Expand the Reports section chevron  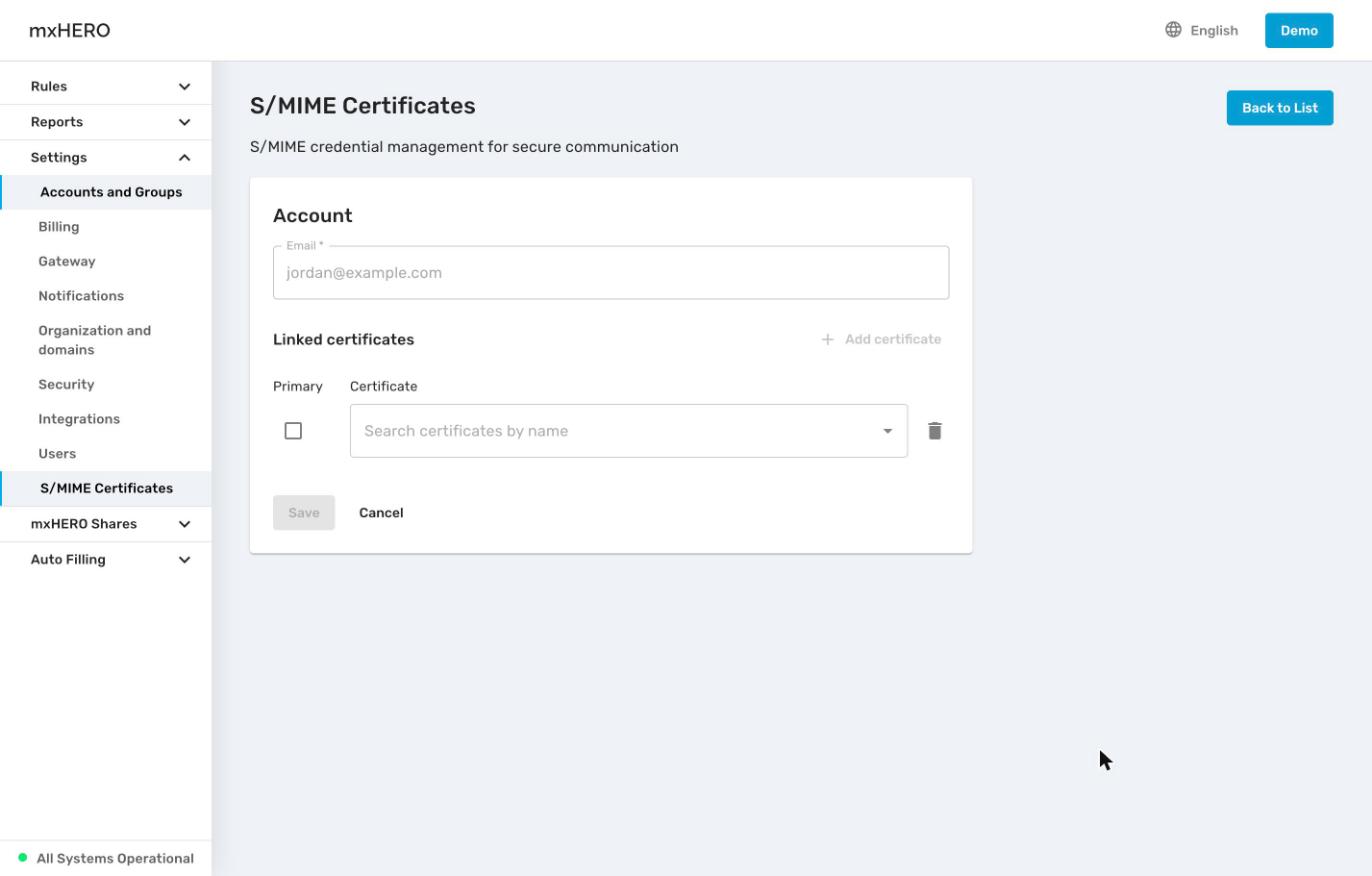tap(184, 122)
